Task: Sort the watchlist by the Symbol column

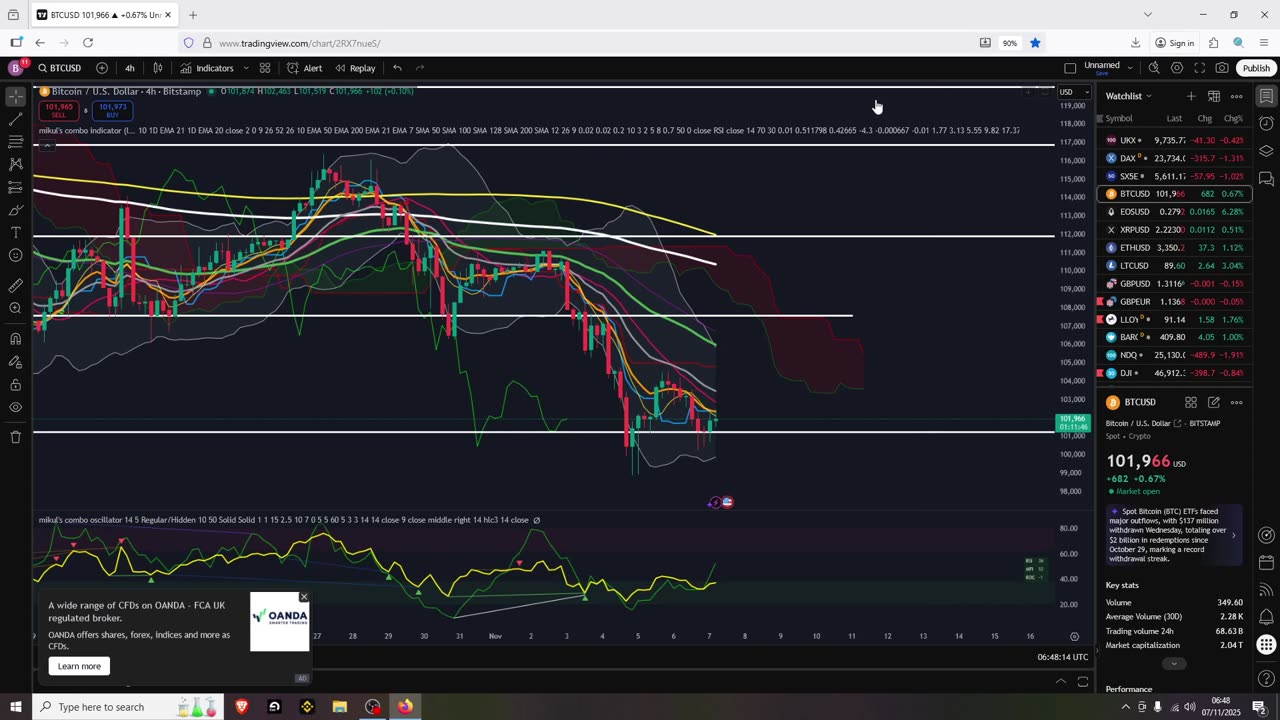Action: pyautogui.click(x=1119, y=118)
